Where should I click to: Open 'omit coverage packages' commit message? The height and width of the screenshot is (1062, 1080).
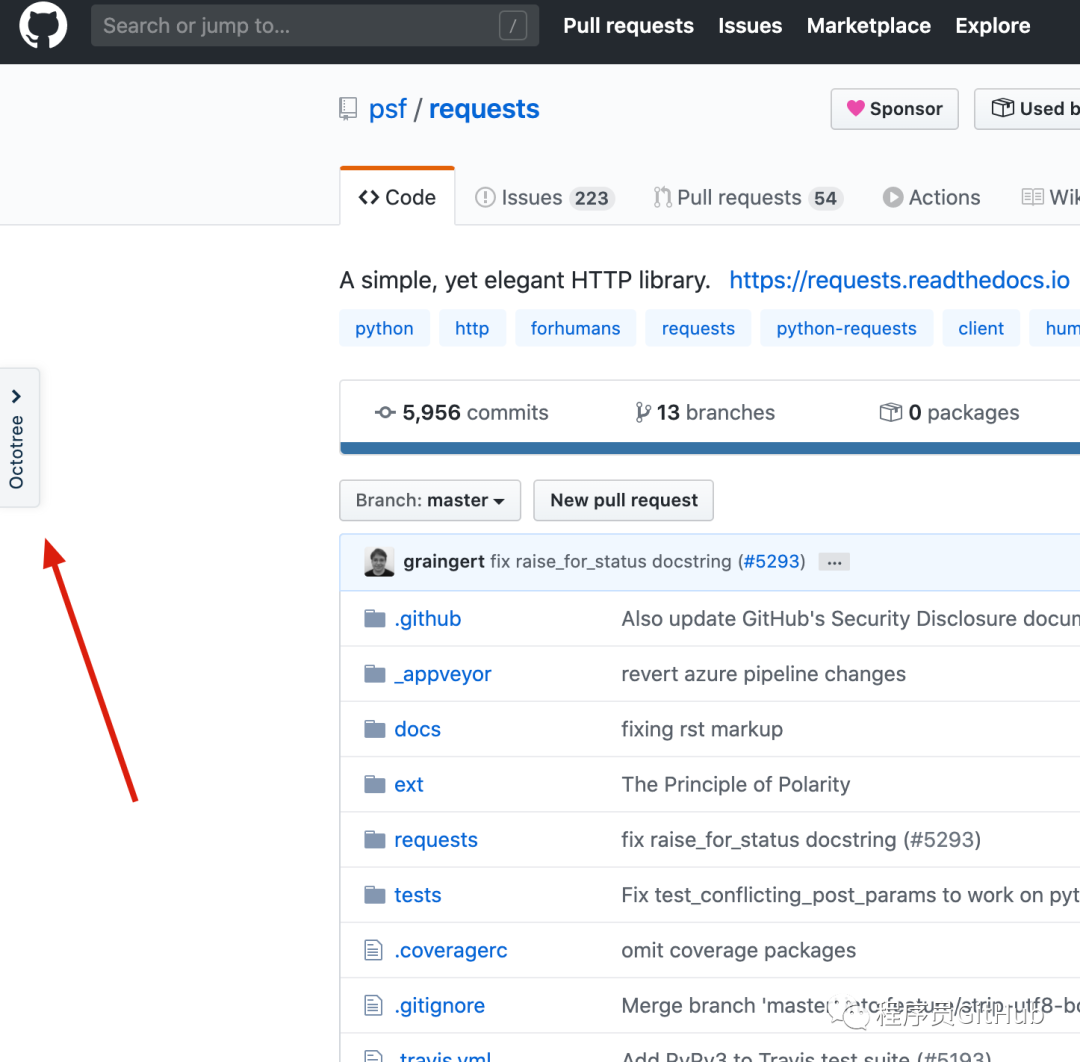tap(738, 950)
